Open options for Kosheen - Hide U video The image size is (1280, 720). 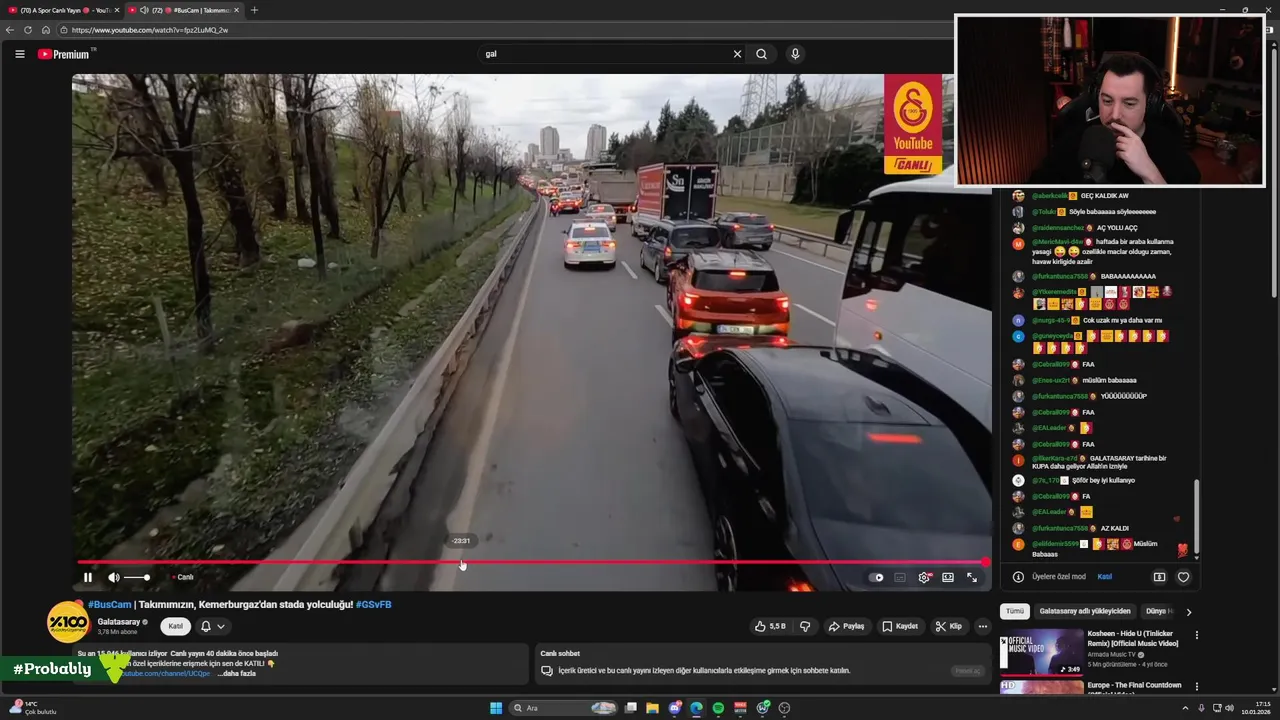(x=1196, y=635)
